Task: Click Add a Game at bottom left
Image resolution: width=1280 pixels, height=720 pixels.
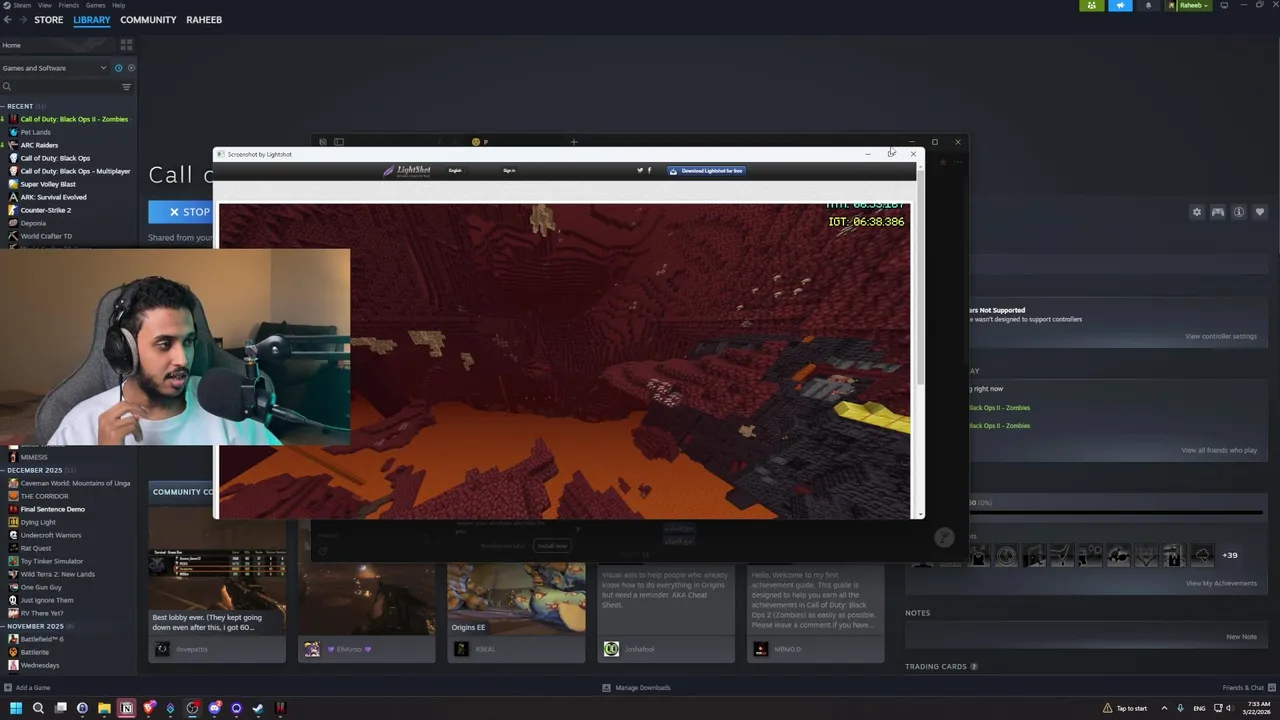Action: point(27,688)
